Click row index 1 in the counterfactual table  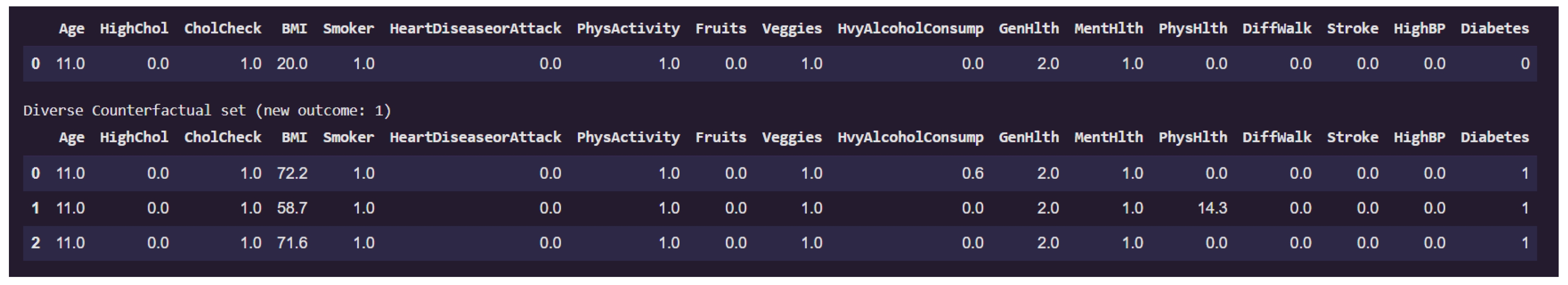[35, 208]
